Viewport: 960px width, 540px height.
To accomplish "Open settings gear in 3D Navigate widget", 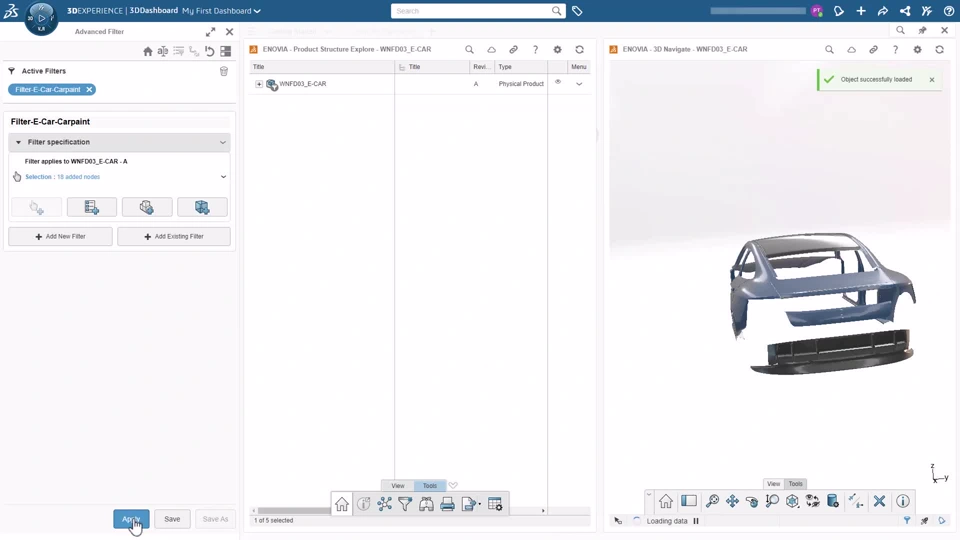I will click(918, 50).
